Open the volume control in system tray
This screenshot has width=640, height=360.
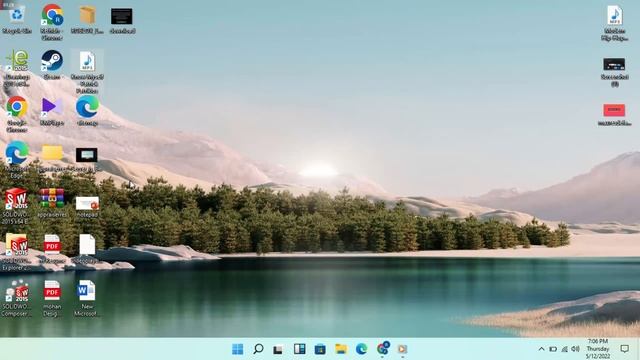[576, 349]
